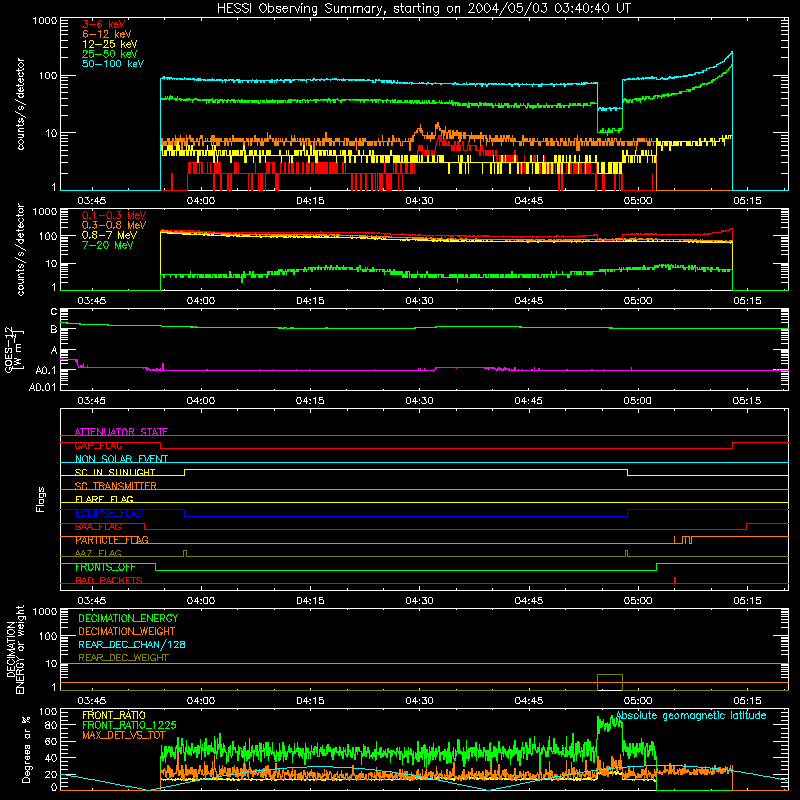Image resolution: width=800 pixels, height=800 pixels.
Task: Select the ATTENUATOR_STATE flag label
Action: 121,432
